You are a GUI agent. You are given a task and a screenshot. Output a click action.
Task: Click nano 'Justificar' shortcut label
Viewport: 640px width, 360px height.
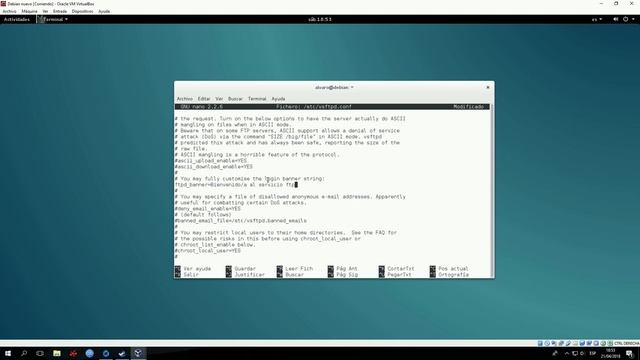(249, 275)
